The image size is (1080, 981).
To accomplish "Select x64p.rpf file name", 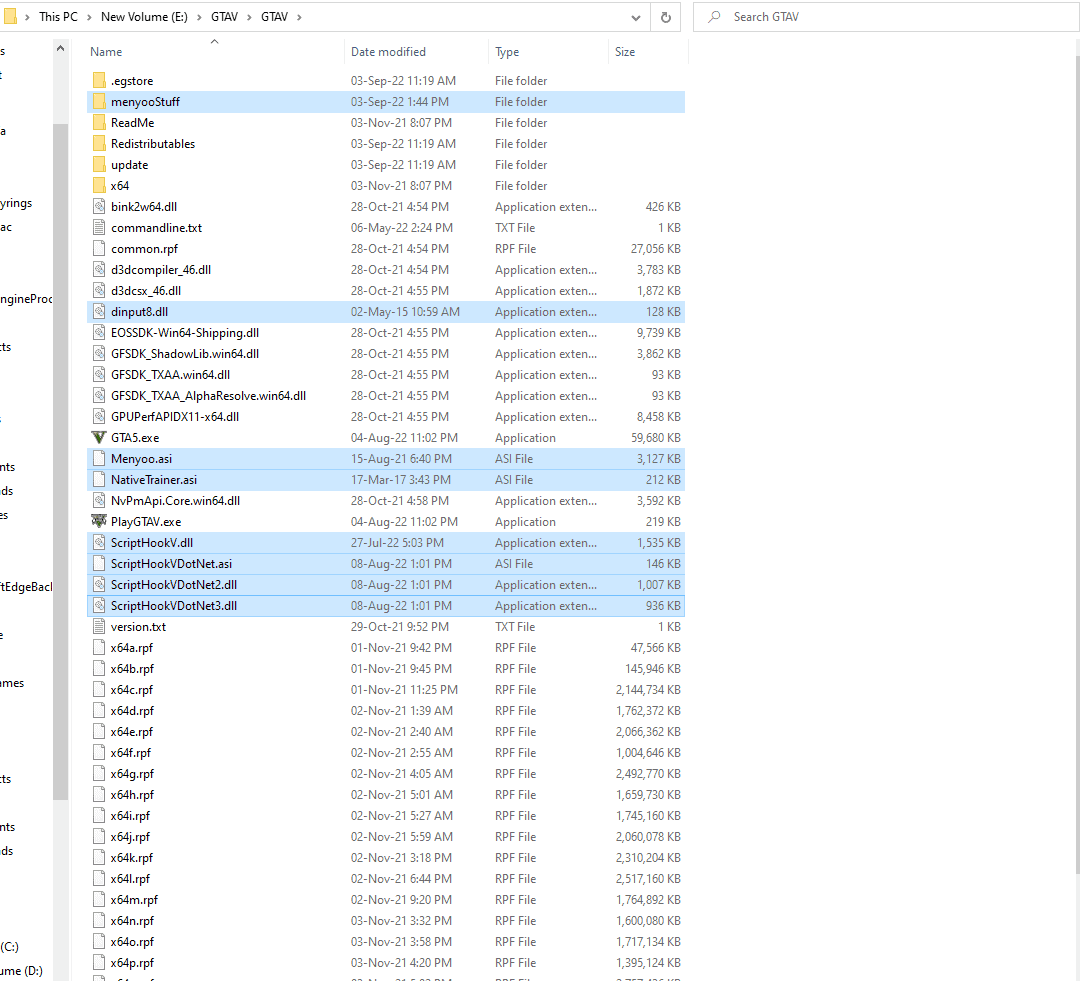I will coord(132,962).
